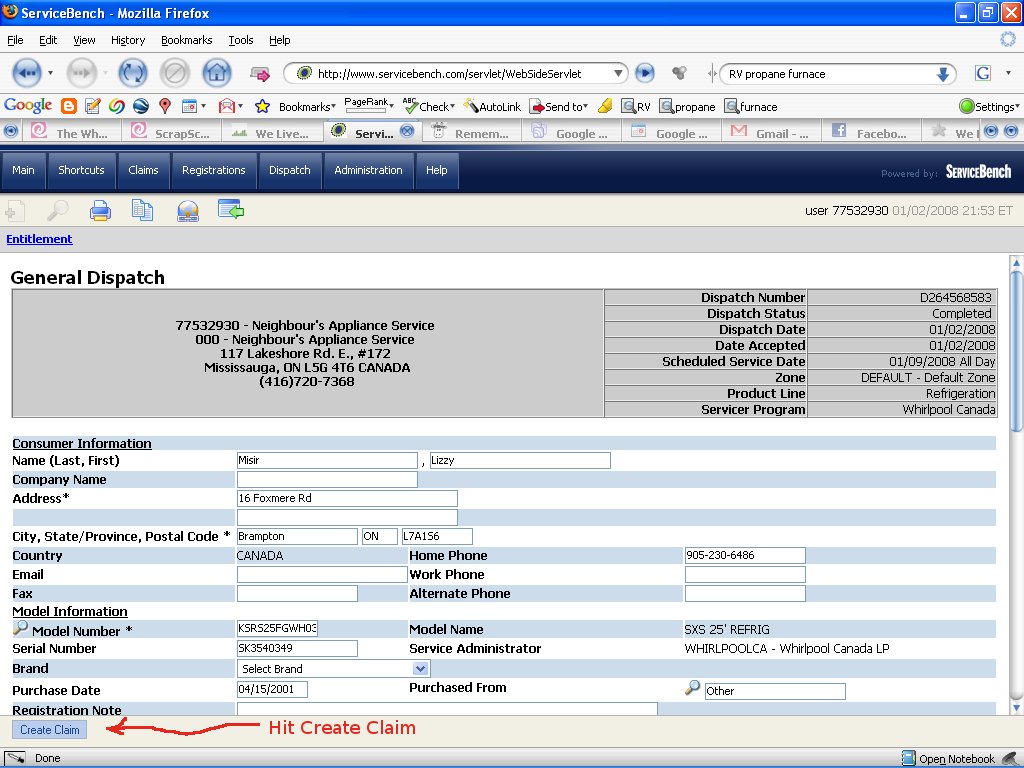This screenshot has width=1024, height=768.
Task: Switch to the Gmail browser tab
Action: pyautogui.click(x=771, y=132)
